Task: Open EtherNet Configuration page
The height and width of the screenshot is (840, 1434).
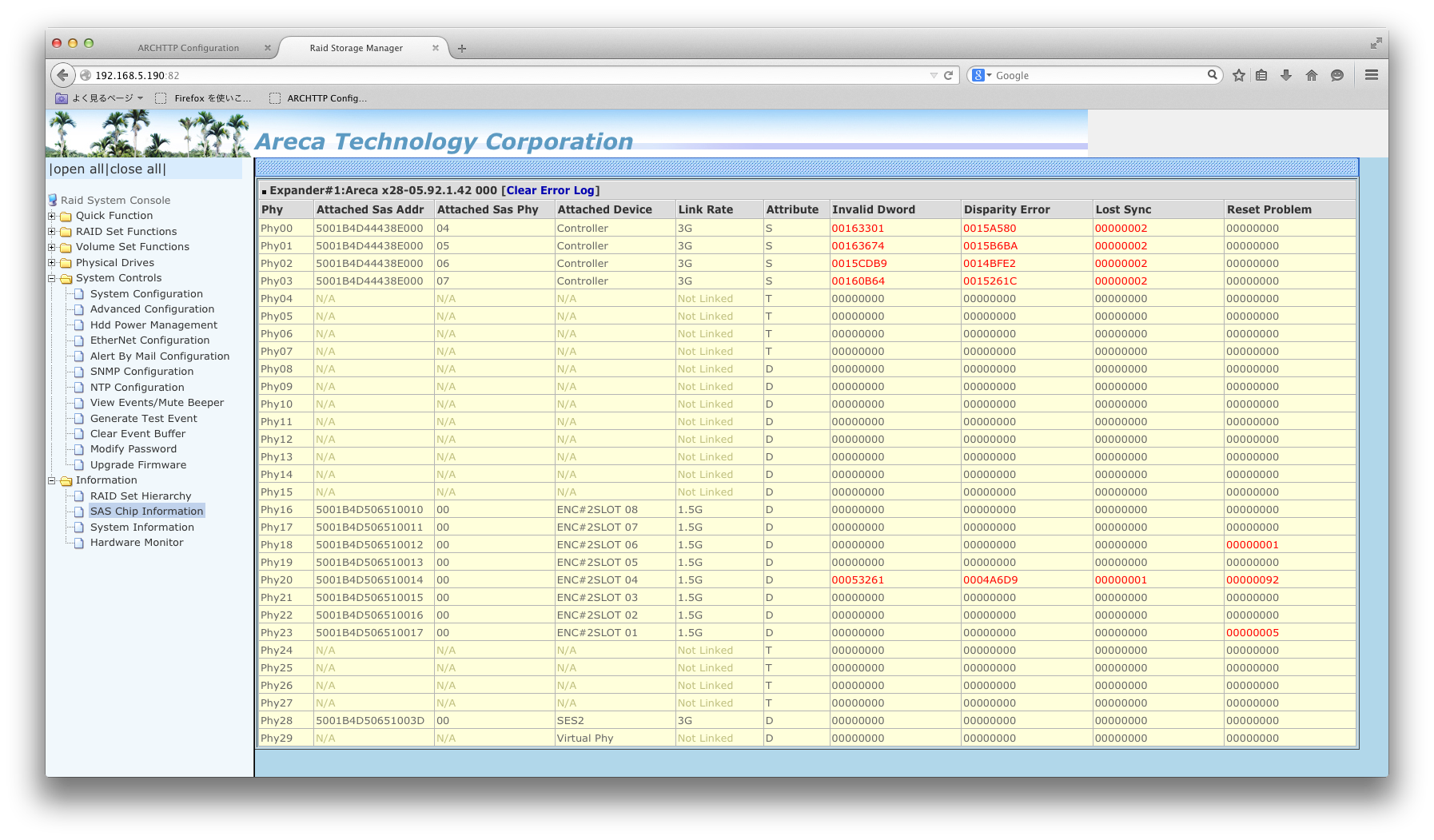Action: click(149, 340)
